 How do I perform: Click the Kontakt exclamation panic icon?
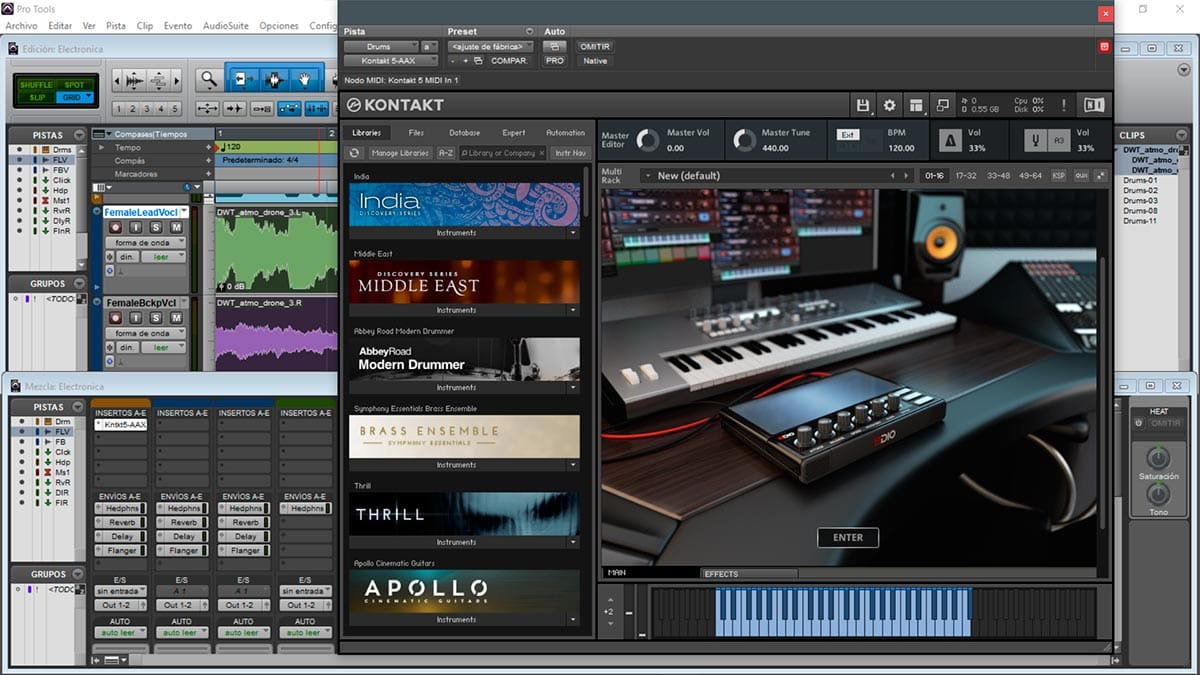pos(1063,105)
